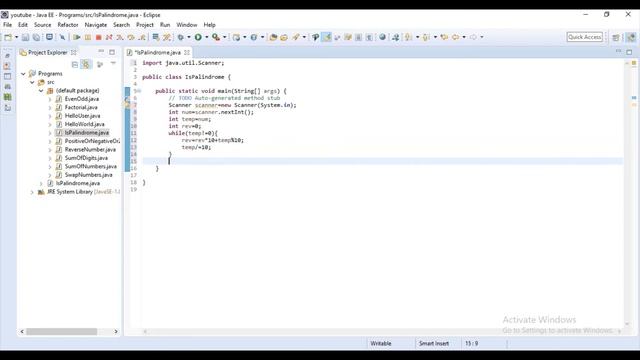This screenshot has height=360, width=640.
Task: Click the red Terminate toolbar icon
Action: 98,37
